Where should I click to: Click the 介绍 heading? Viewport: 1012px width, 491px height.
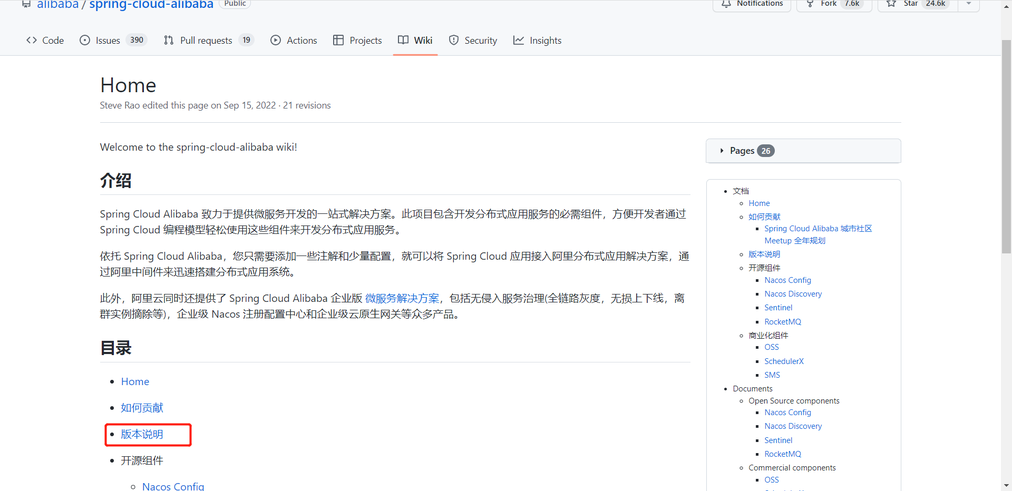click(116, 180)
